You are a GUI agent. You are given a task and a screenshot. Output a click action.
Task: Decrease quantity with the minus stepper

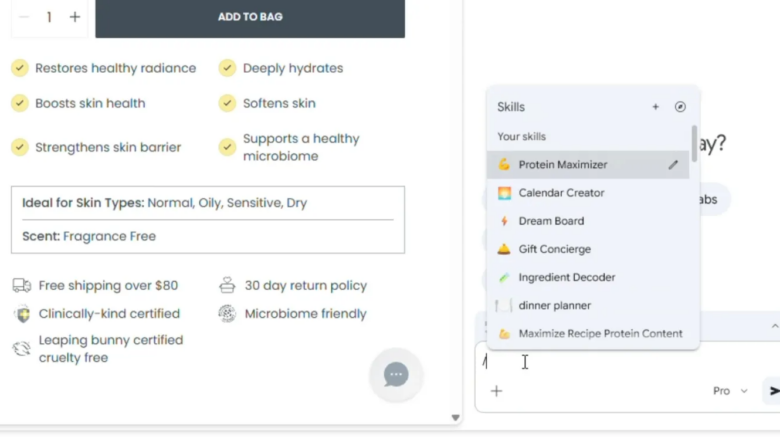[x=23, y=17]
